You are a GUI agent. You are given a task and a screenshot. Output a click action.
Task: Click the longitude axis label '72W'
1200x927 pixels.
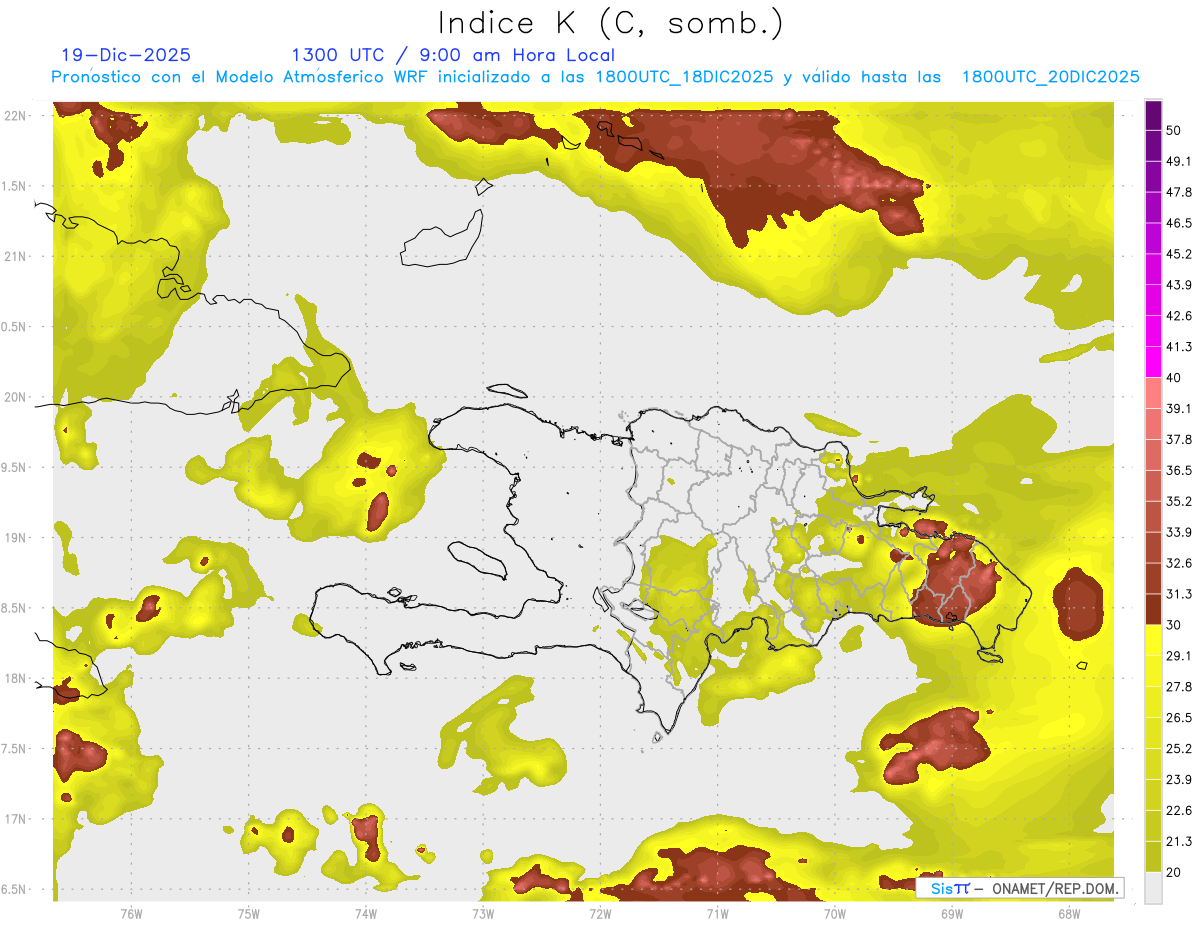600,913
